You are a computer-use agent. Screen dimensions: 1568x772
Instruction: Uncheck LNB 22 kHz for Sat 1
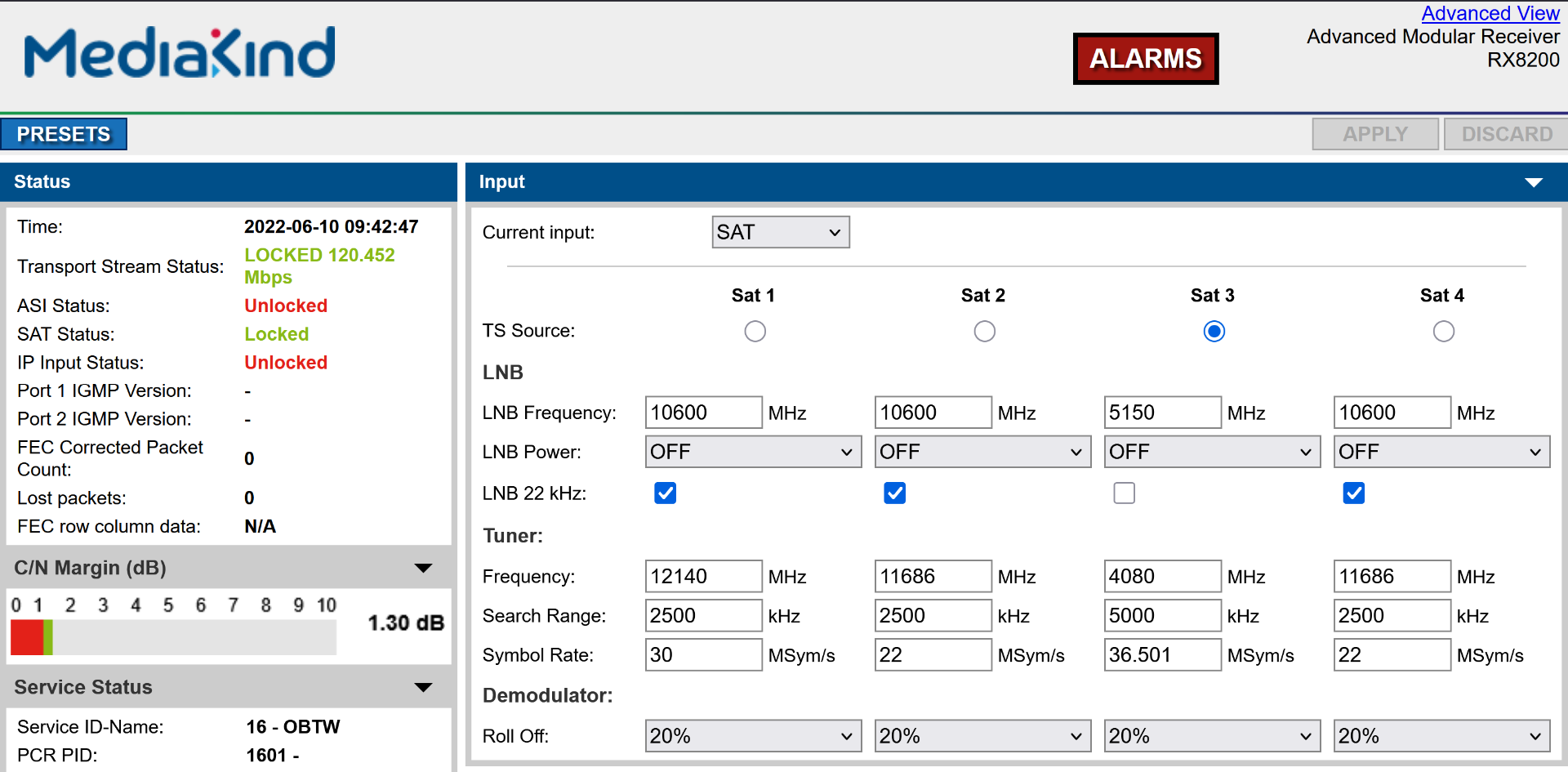click(665, 493)
